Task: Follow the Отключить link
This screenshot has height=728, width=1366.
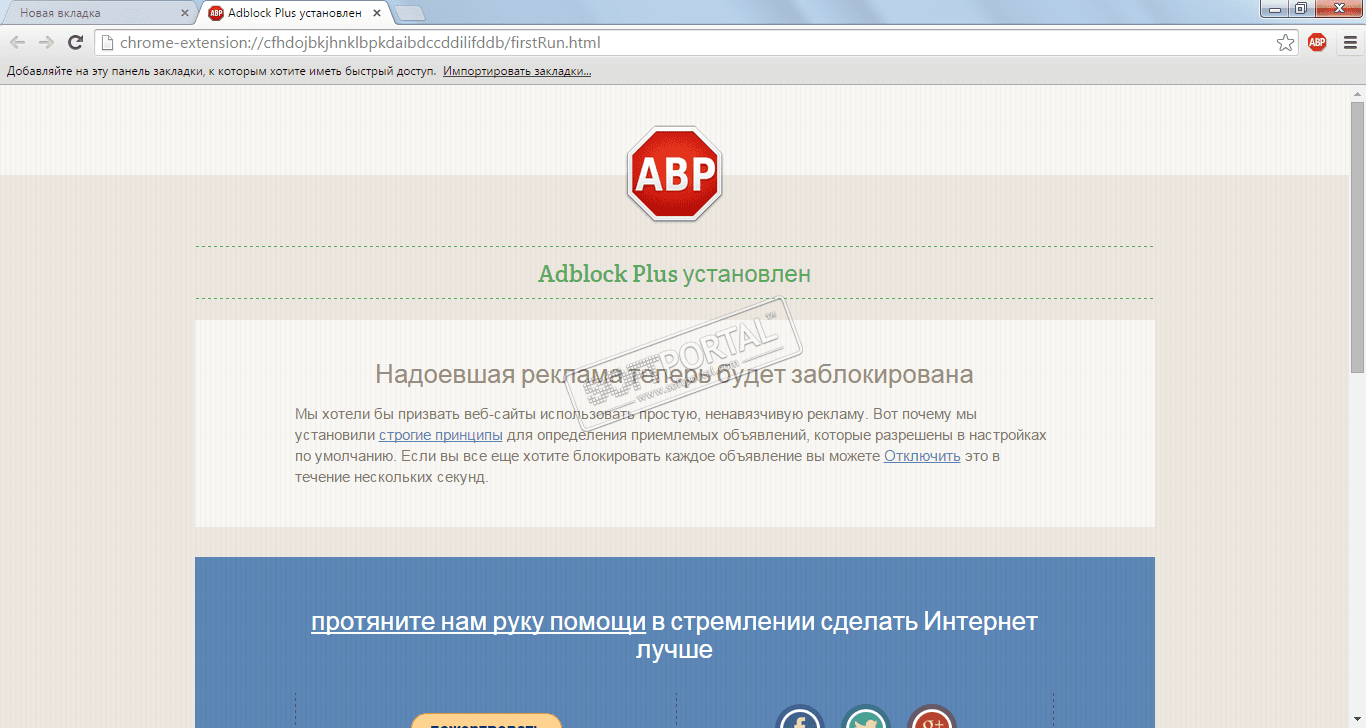Action: [922, 456]
